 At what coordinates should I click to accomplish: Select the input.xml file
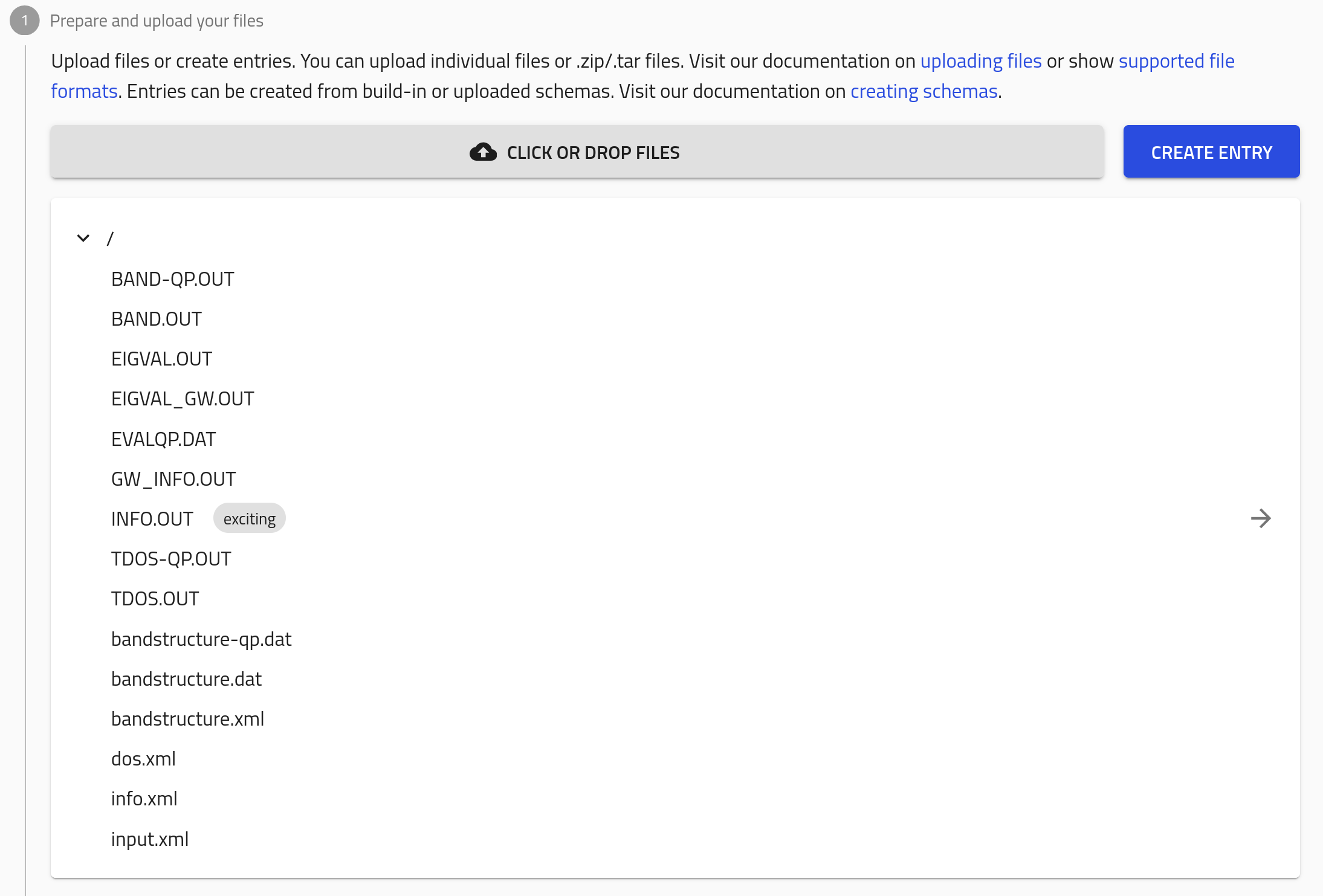pos(150,839)
